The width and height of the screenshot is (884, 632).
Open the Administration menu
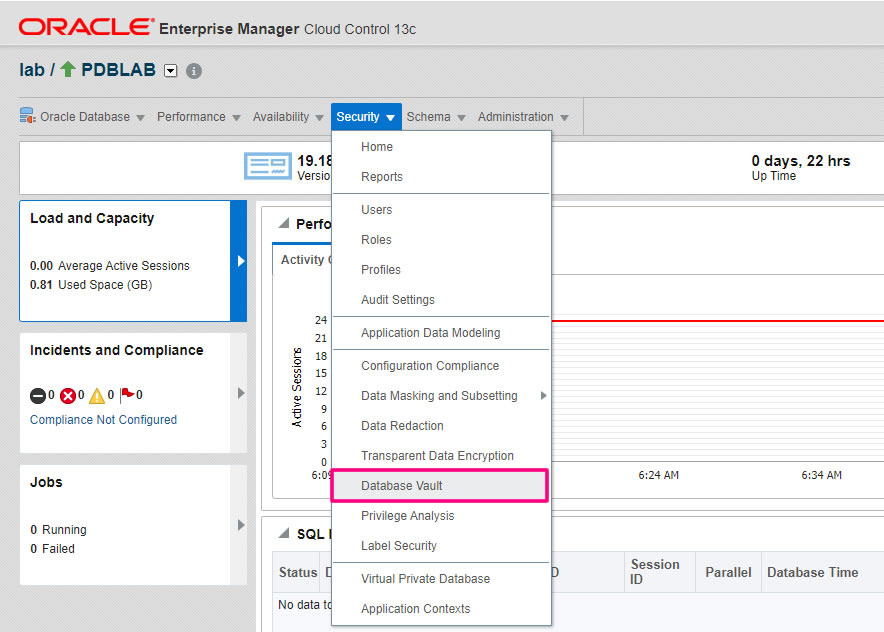click(523, 117)
